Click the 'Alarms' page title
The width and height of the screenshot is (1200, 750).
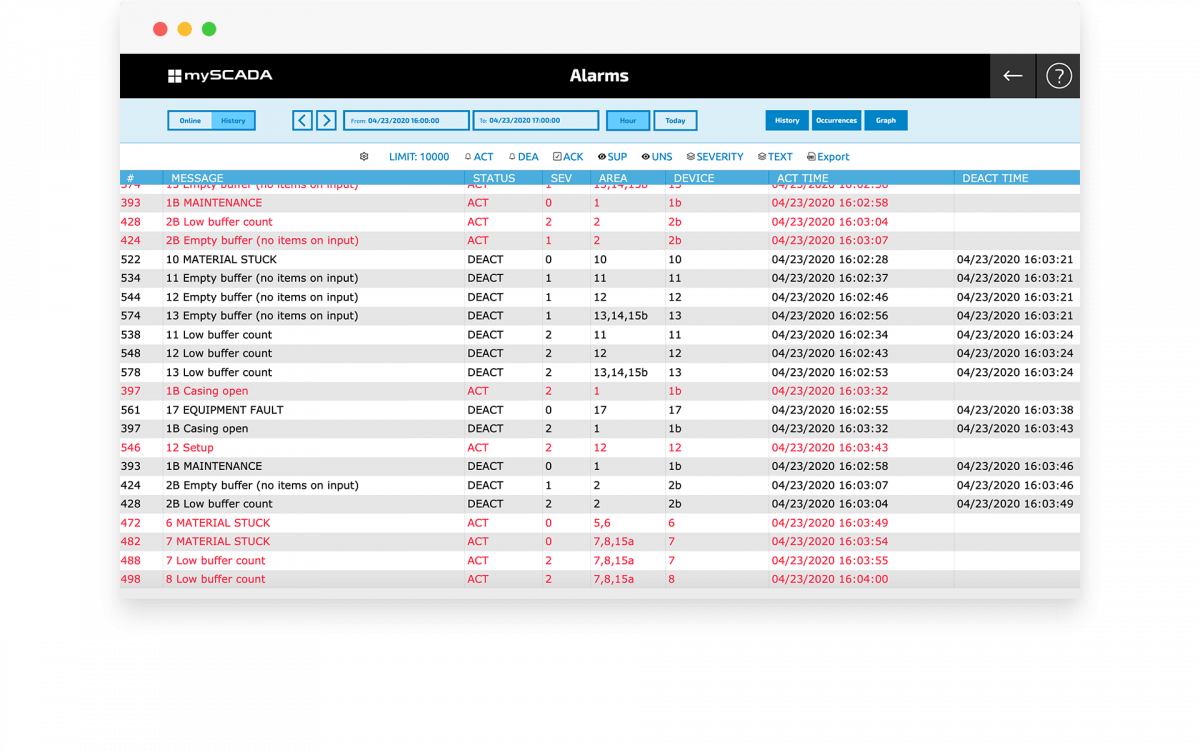(x=599, y=76)
